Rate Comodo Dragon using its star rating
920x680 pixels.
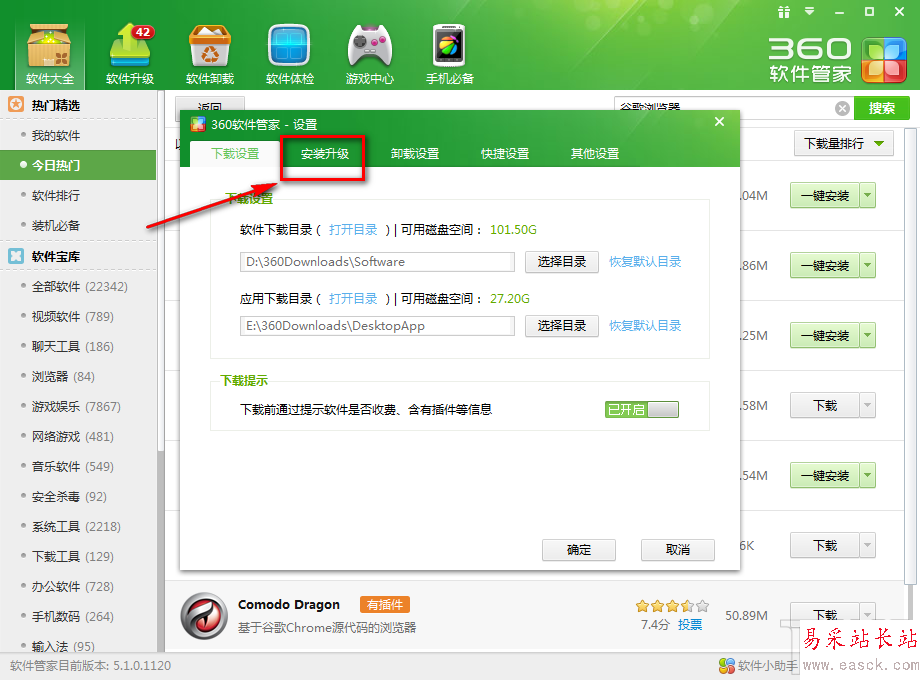(x=671, y=605)
